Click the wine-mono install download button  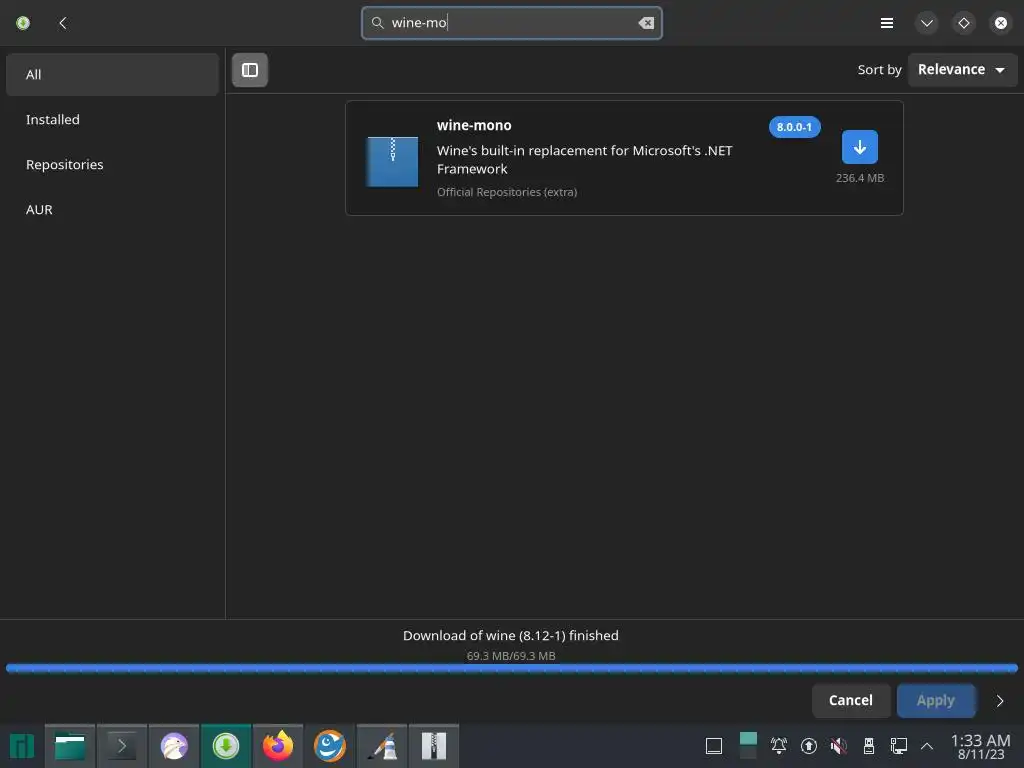(x=859, y=147)
